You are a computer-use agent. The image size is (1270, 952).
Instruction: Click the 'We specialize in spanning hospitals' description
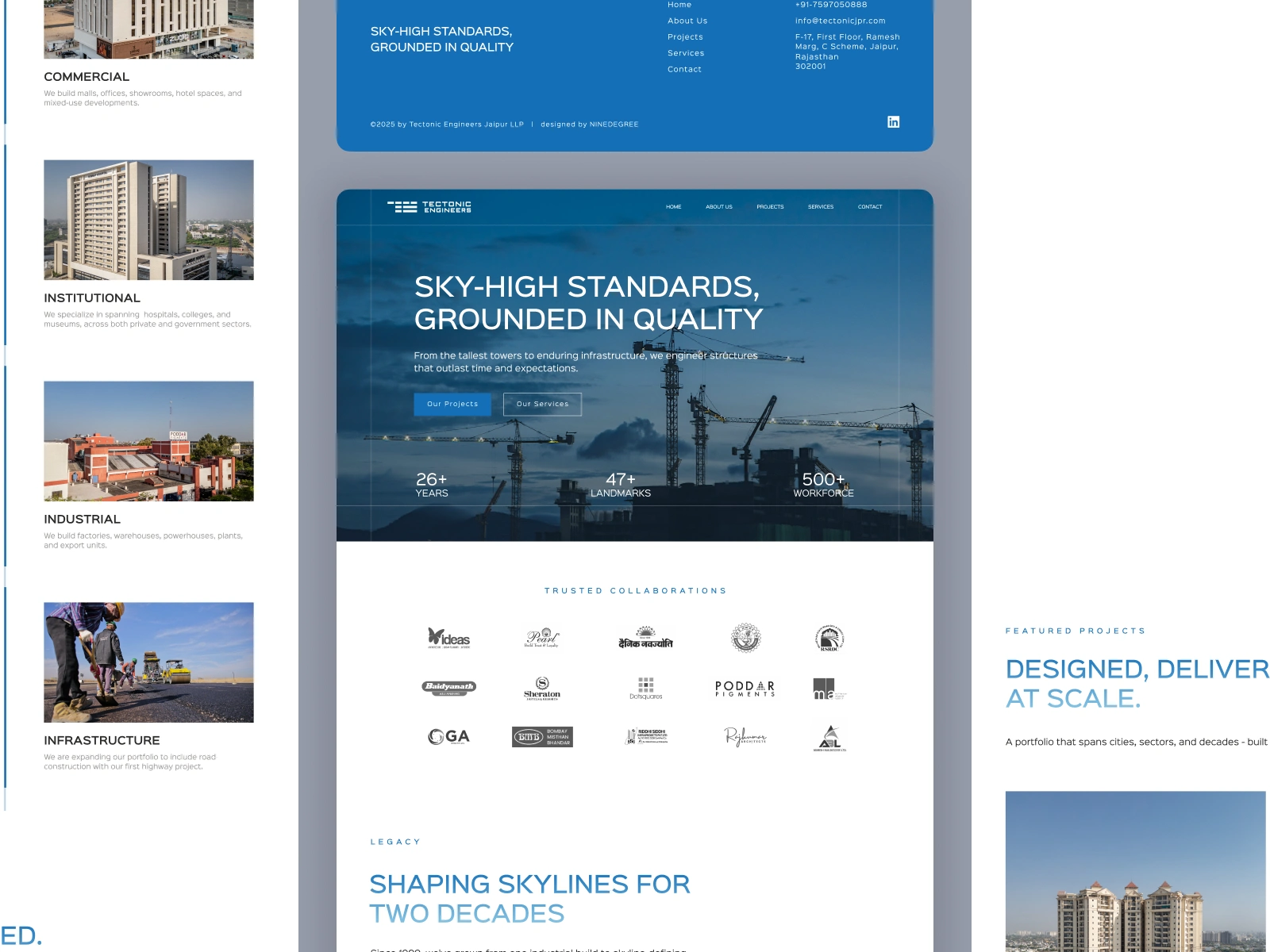148,320
